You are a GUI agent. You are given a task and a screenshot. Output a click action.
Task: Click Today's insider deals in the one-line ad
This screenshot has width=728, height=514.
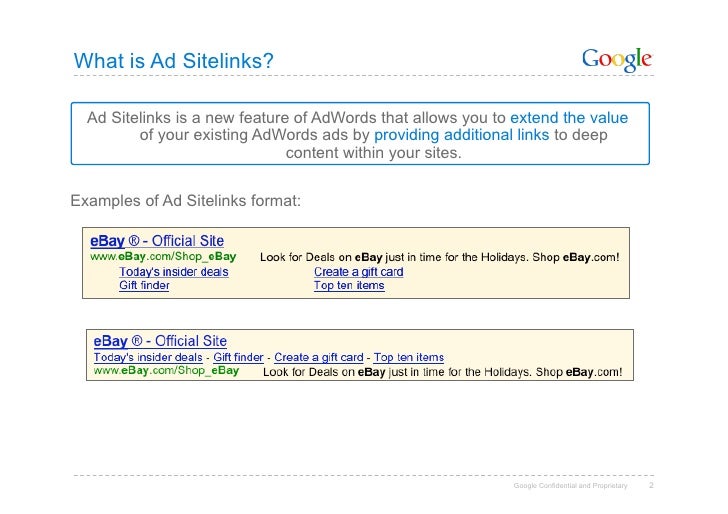(148, 357)
